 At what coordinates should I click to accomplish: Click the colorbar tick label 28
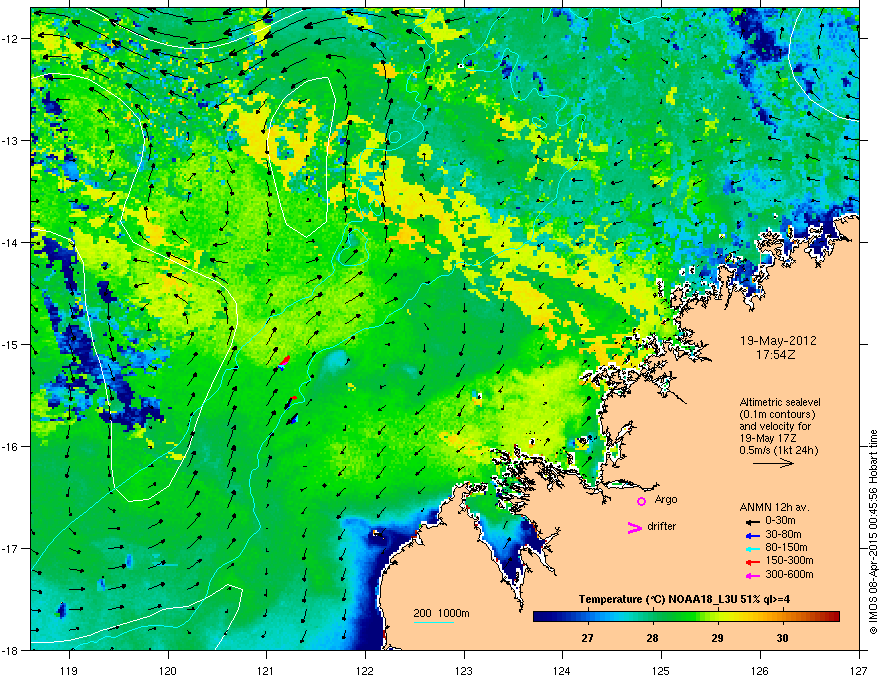[652, 638]
